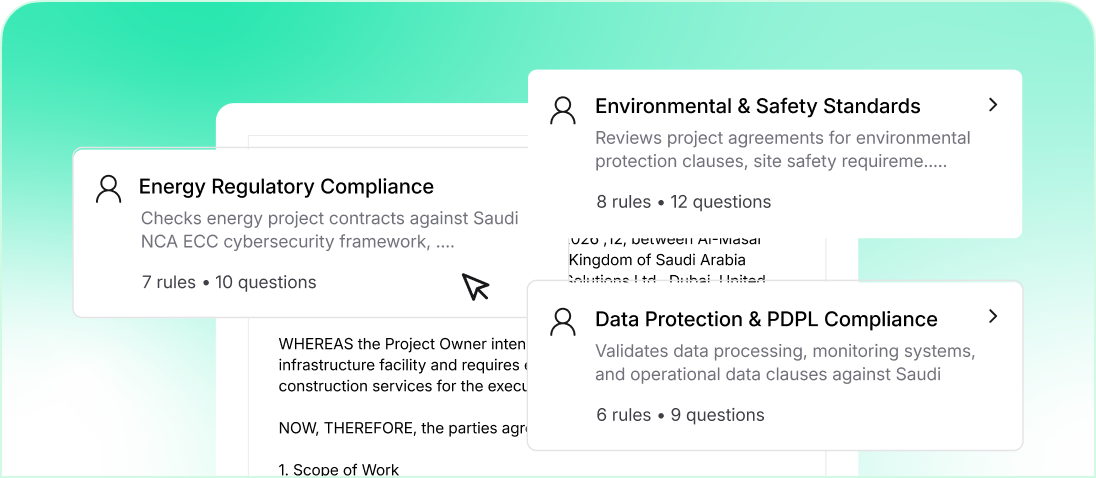Click the Energy card's 7 rules count
Image resolution: width=1096 pixels, height=478 pixels.
pos(169,282)
